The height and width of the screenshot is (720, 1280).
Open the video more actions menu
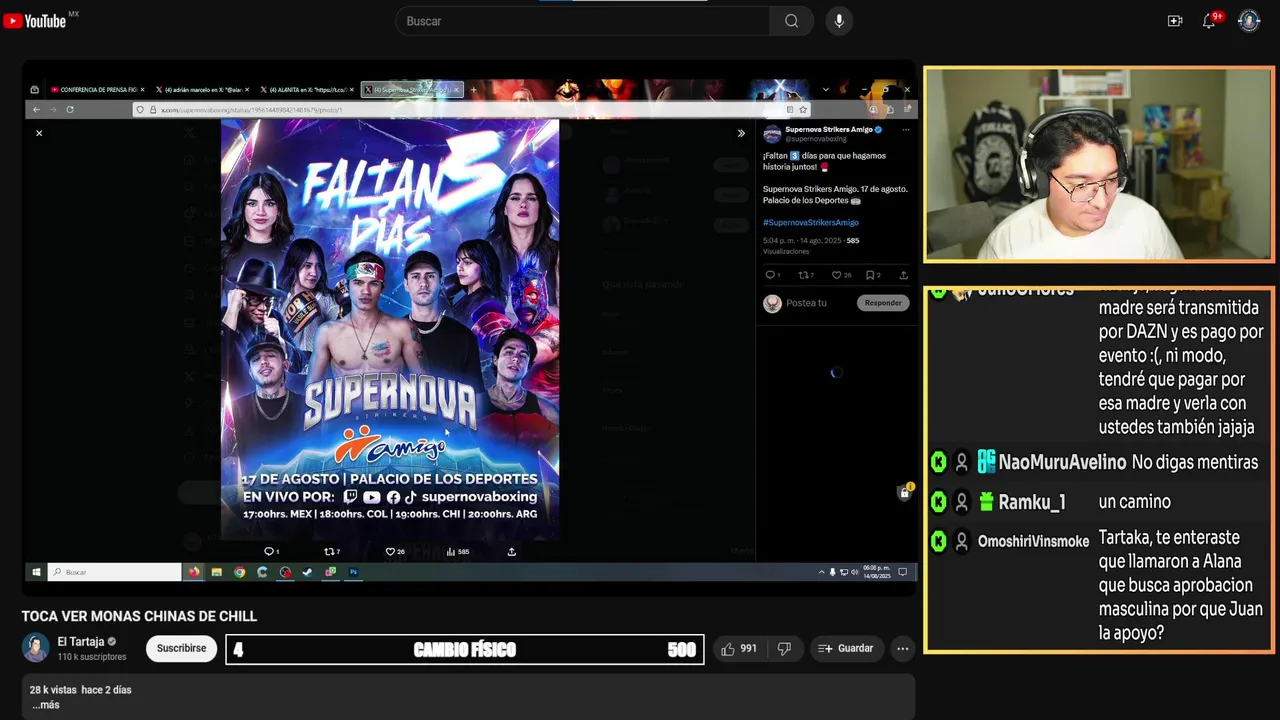pyautogui.click(x=902, y=649)
